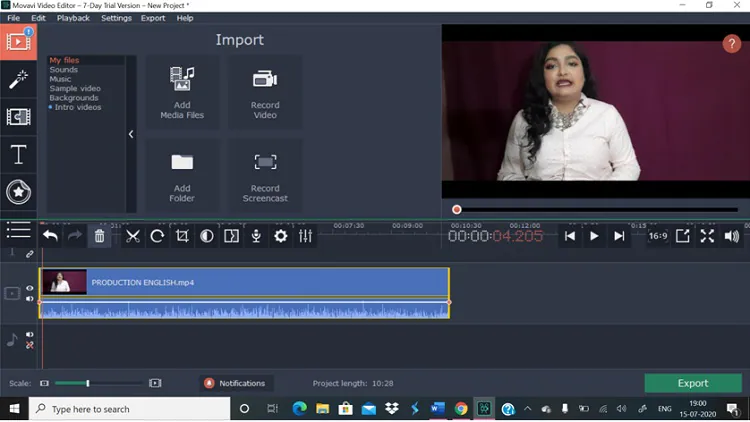Open the Import media tab icon

[x=18, y=42]
